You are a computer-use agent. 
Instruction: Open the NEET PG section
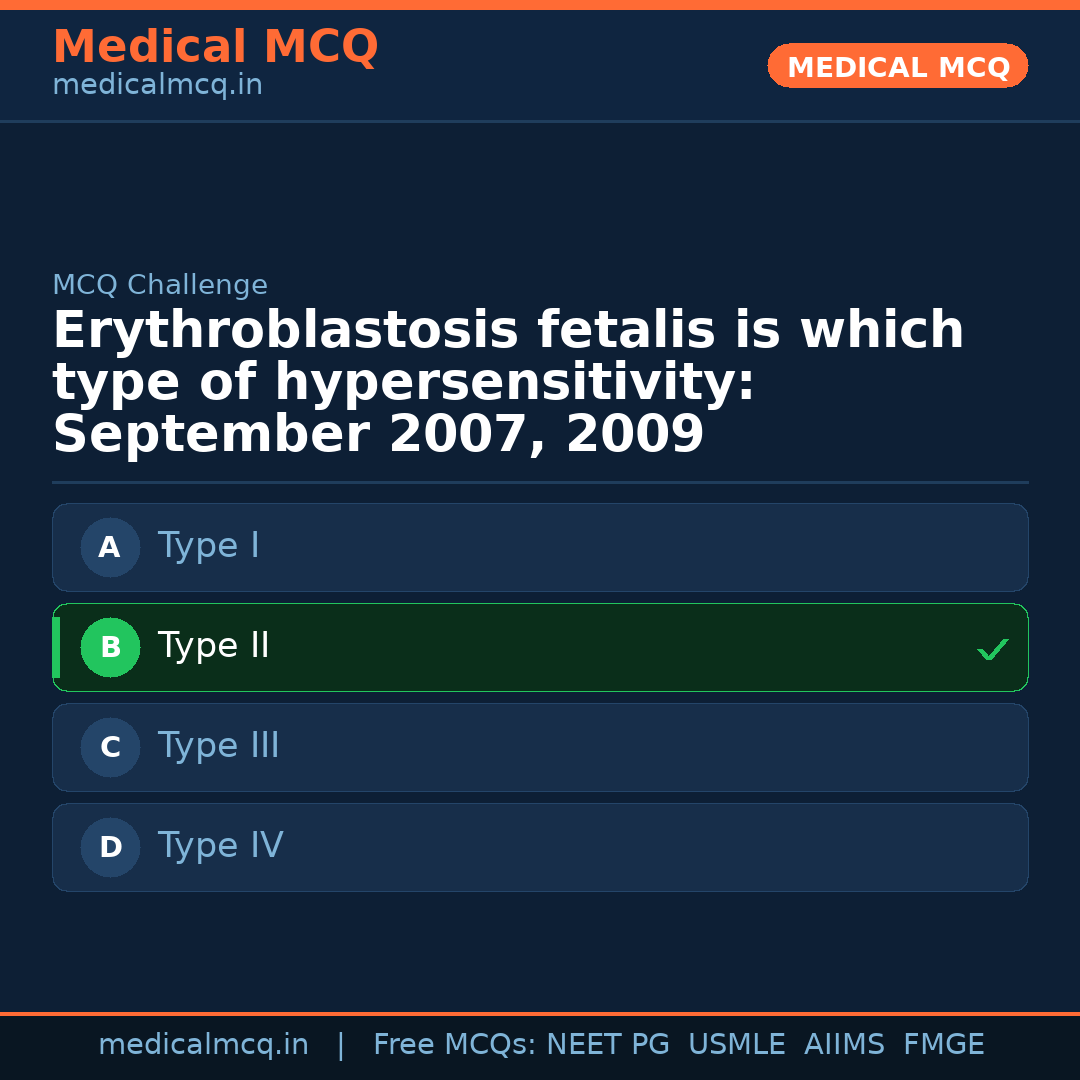tap(607, 1044)
